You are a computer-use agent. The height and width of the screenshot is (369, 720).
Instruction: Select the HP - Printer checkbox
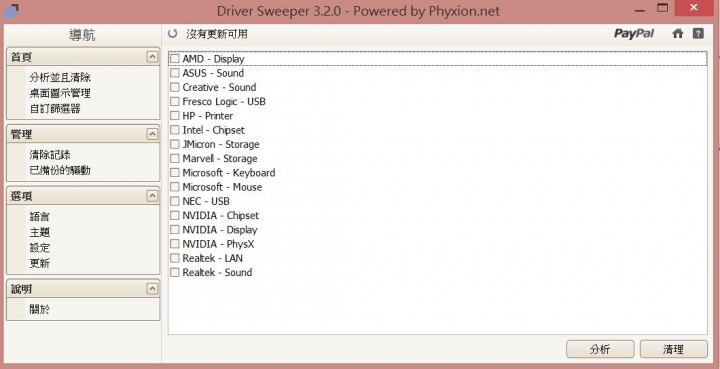[x=174, y=116]
